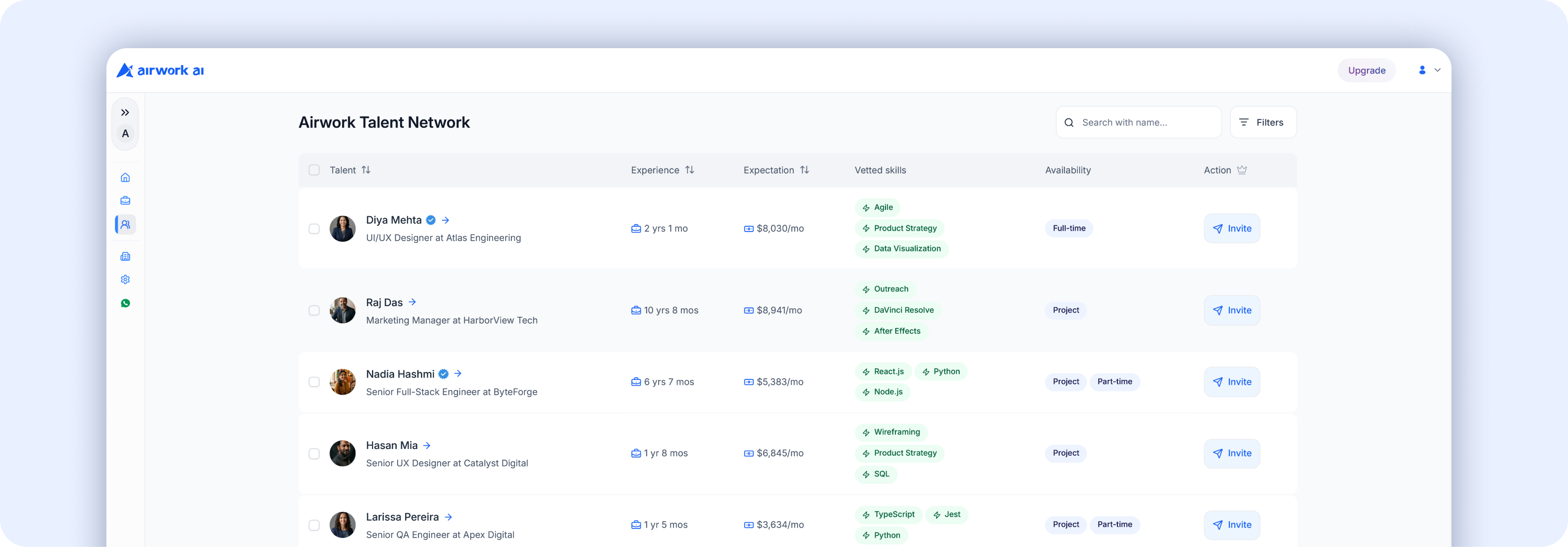Click the Outreach skill tag

(886, 289)
